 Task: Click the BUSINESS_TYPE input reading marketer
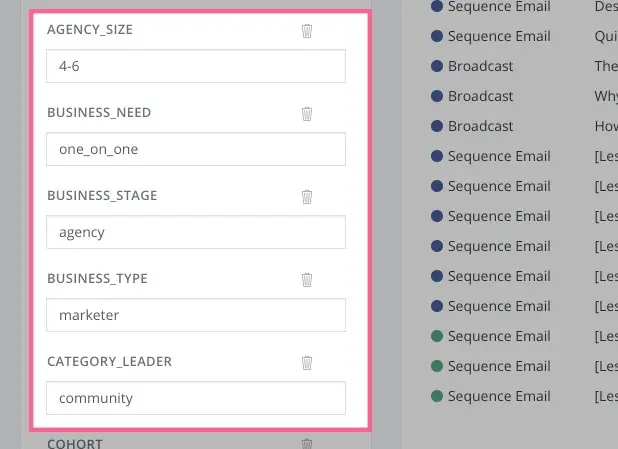coord(196,315)
